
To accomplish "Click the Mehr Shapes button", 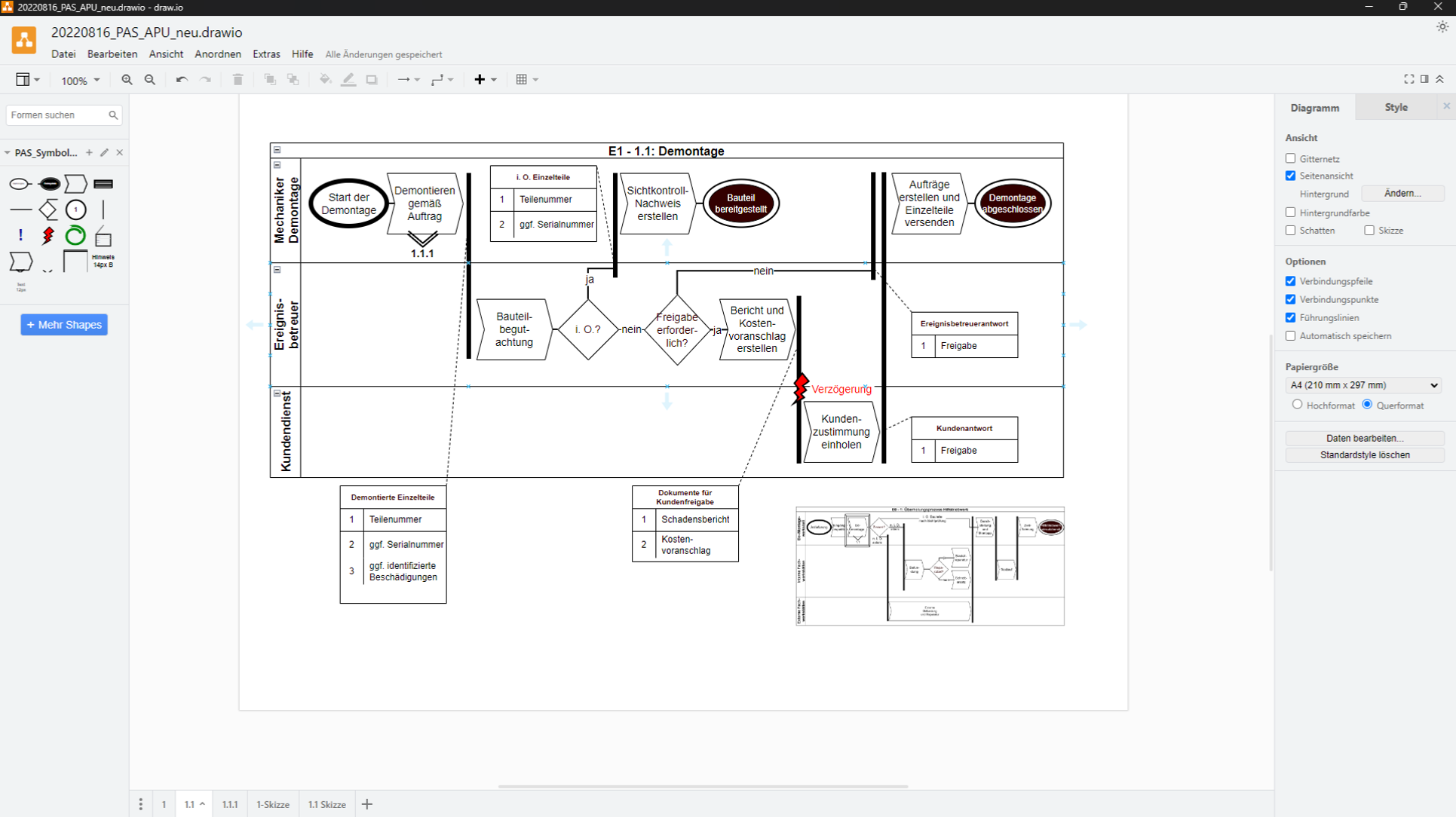I will [63, 324].
